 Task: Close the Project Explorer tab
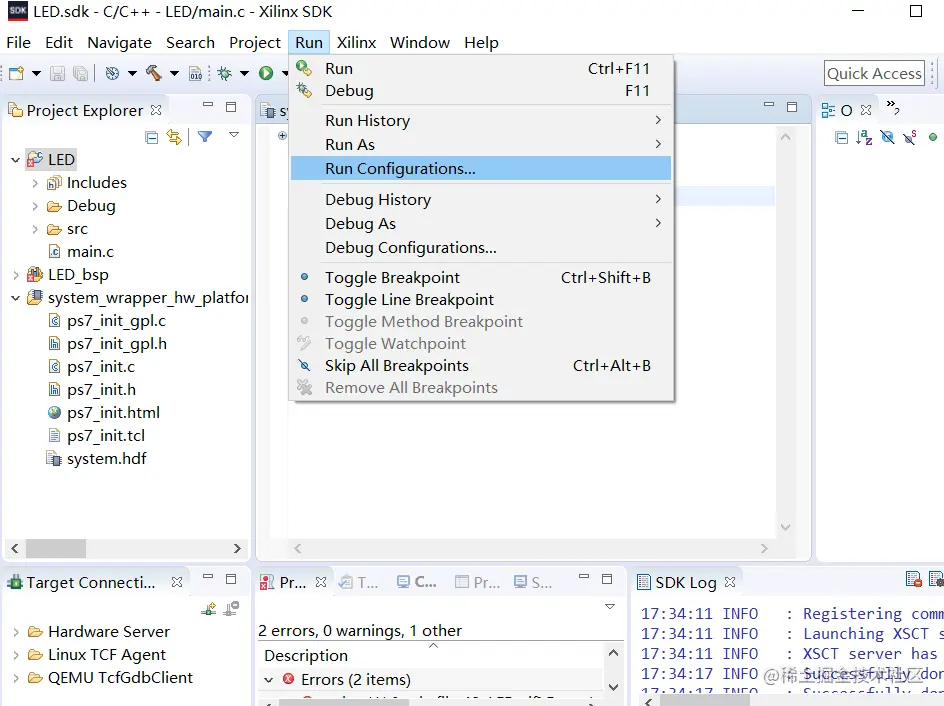156,110
